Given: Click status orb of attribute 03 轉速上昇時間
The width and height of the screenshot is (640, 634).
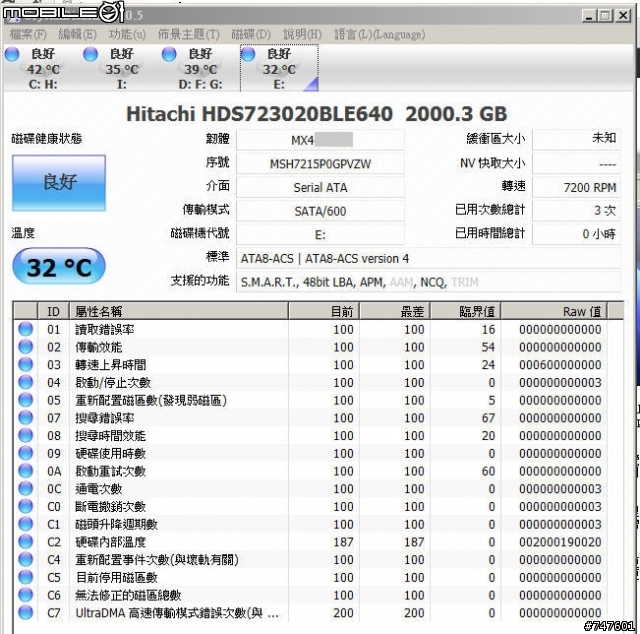Looking at the screenshot, I should [x=26, y=365].
